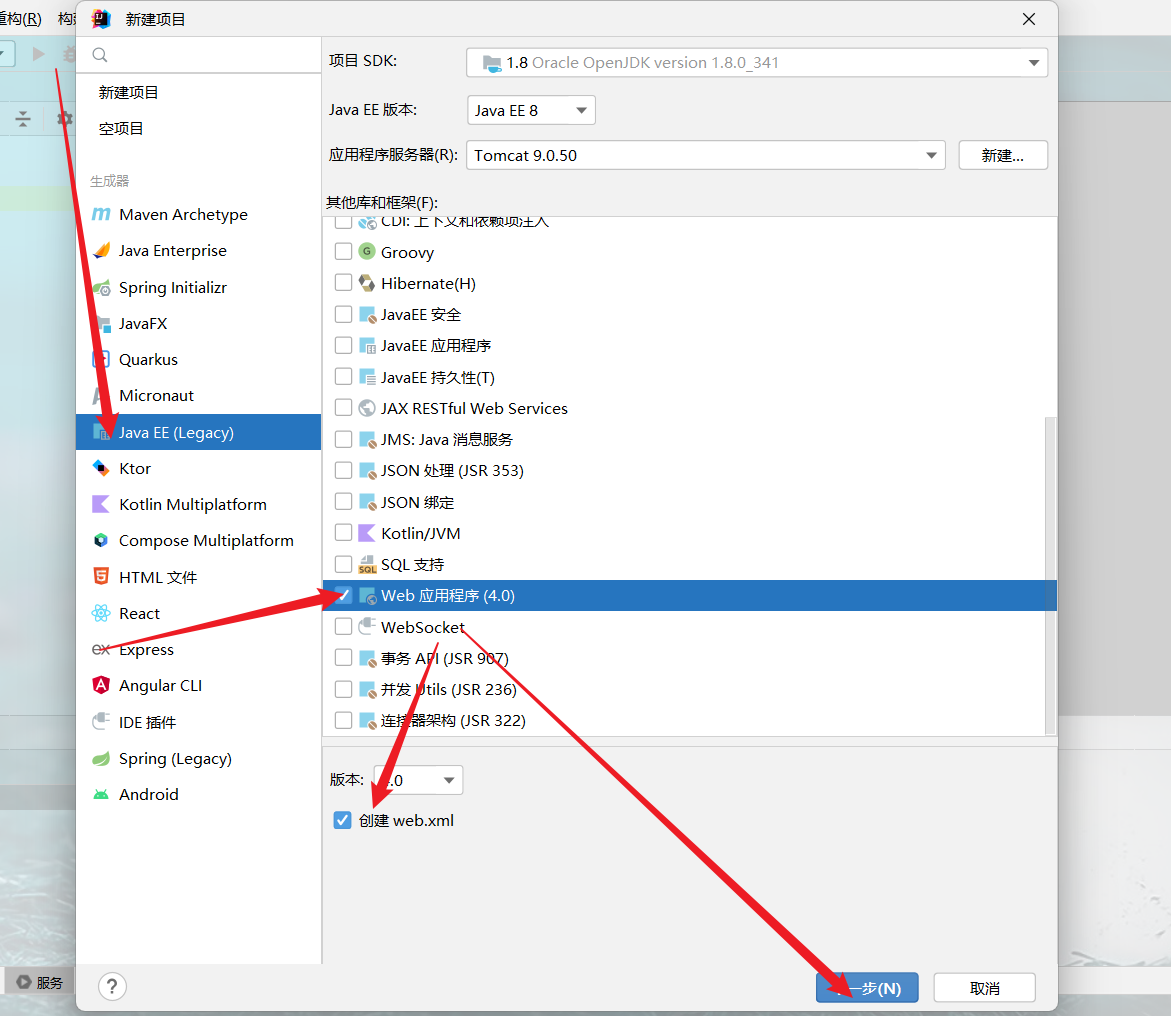Click the Quarkus generator icon
Screen dimensions: 1171x1016
coord(101,359)
